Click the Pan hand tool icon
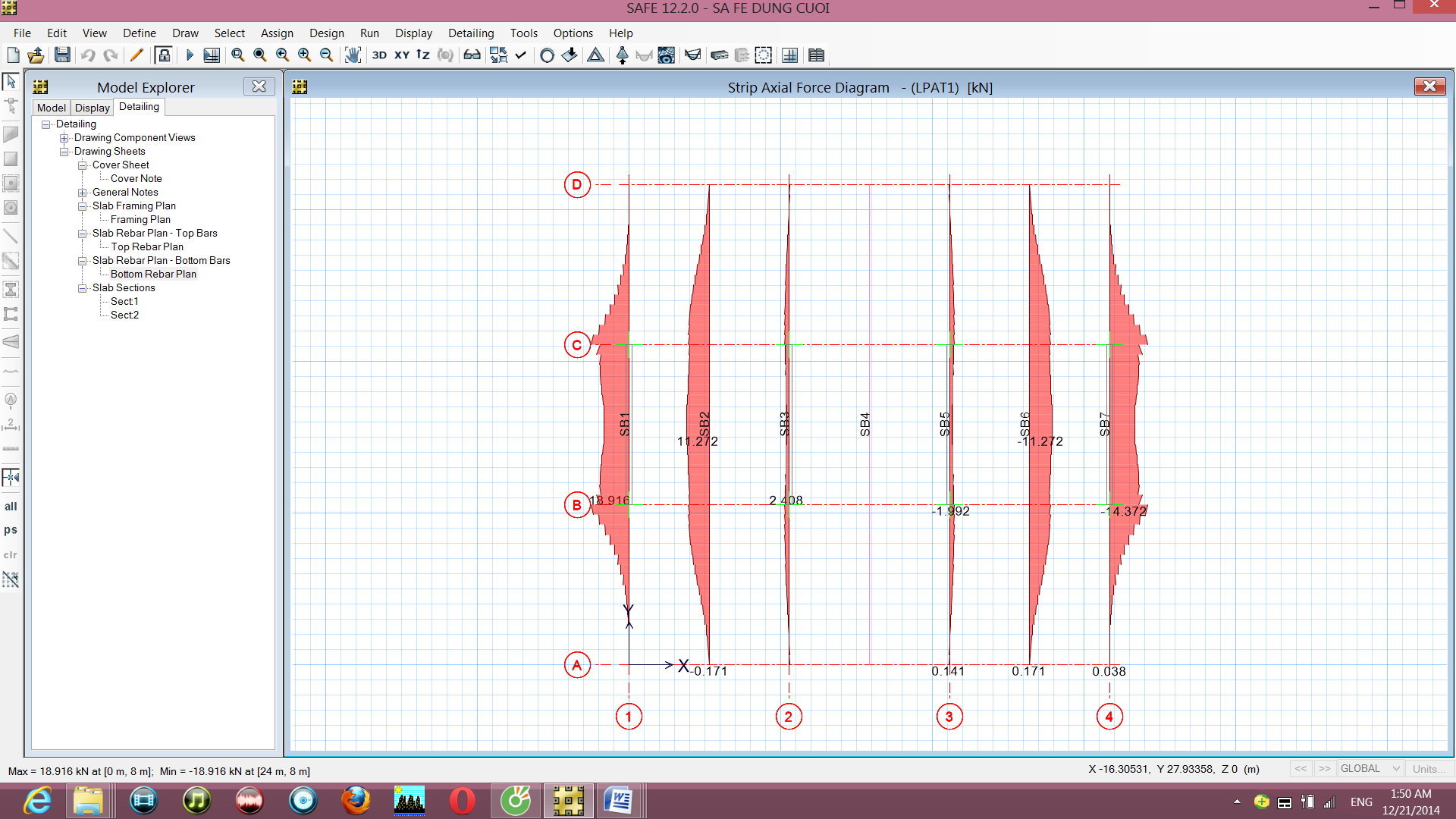The height and width of the screenshot is (819, 1456). pyautogui.click(x=353, y=55)
